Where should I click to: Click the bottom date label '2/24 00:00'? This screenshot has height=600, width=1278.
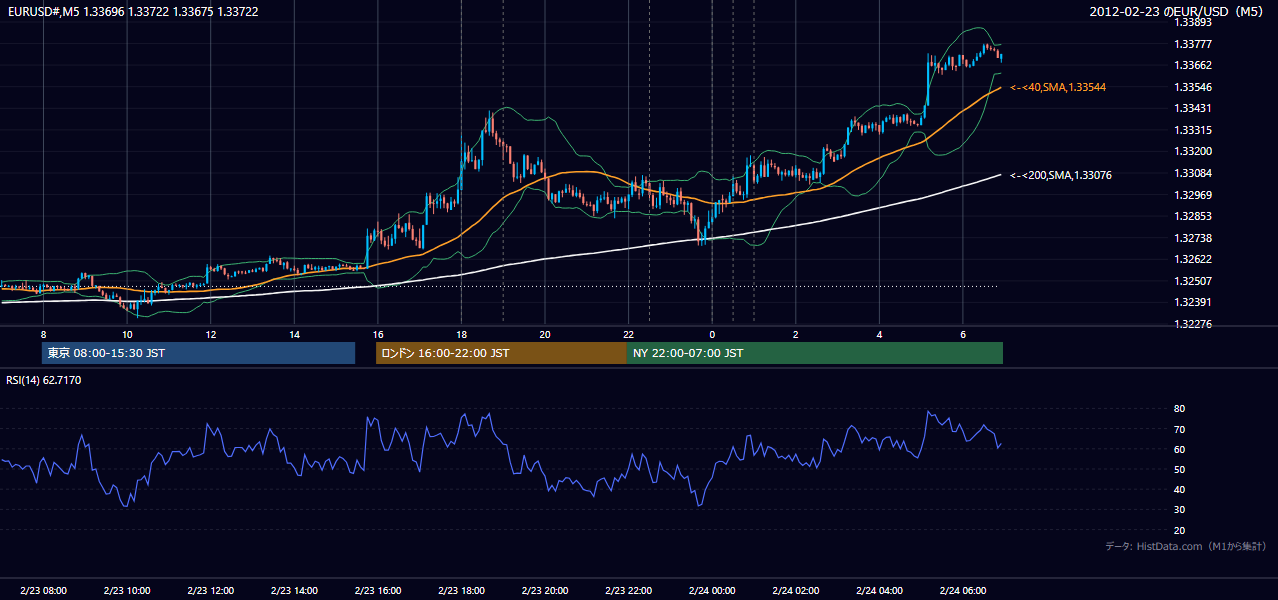click(712, 591)
